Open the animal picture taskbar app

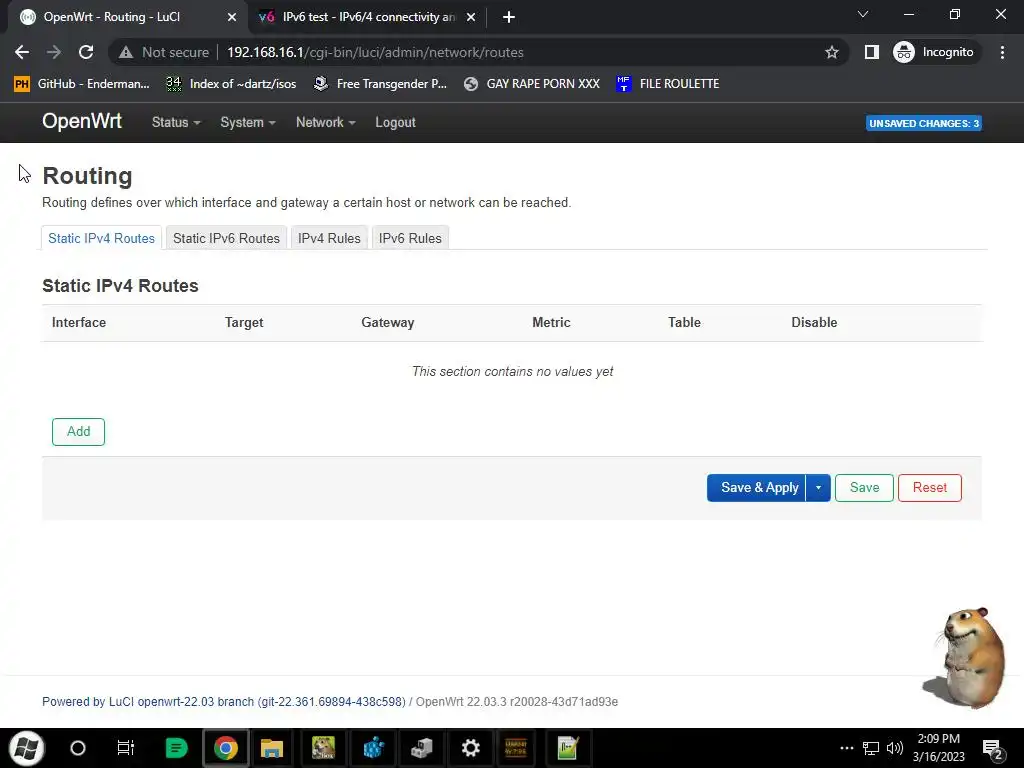click(x=323, y=748)
